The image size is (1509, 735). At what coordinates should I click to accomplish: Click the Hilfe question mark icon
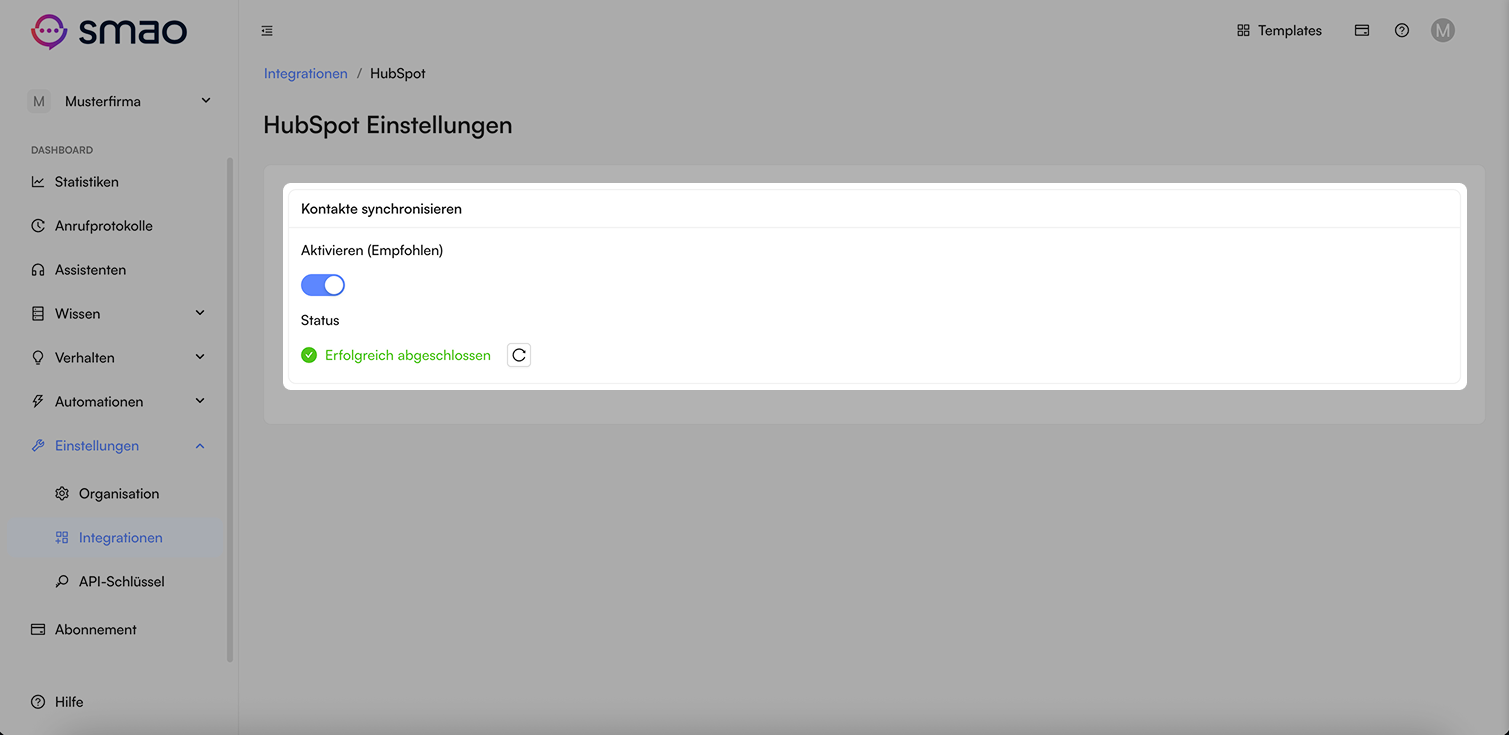(x=38, y=702)
